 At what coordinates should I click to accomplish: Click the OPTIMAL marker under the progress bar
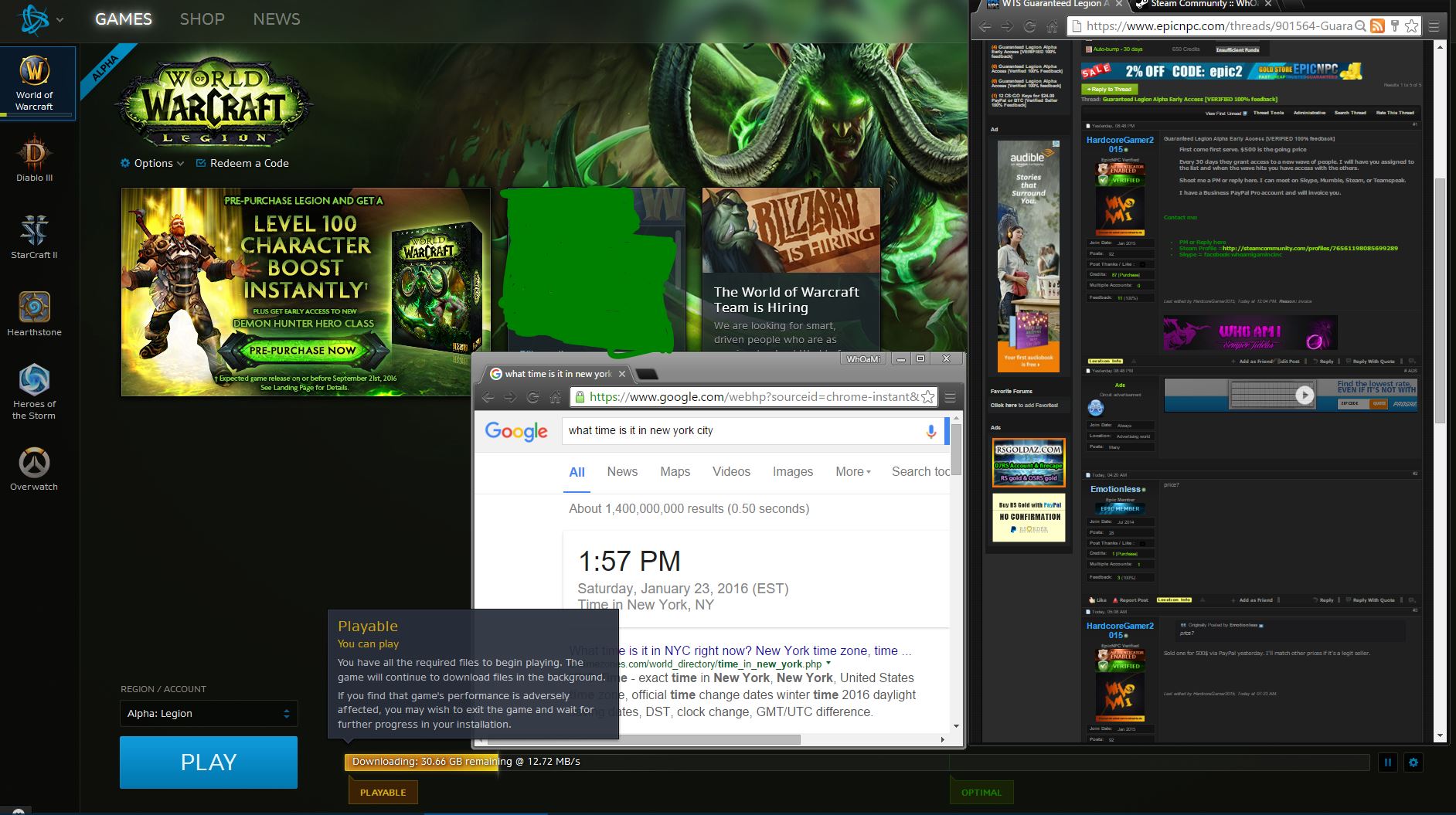click(981, 793)
